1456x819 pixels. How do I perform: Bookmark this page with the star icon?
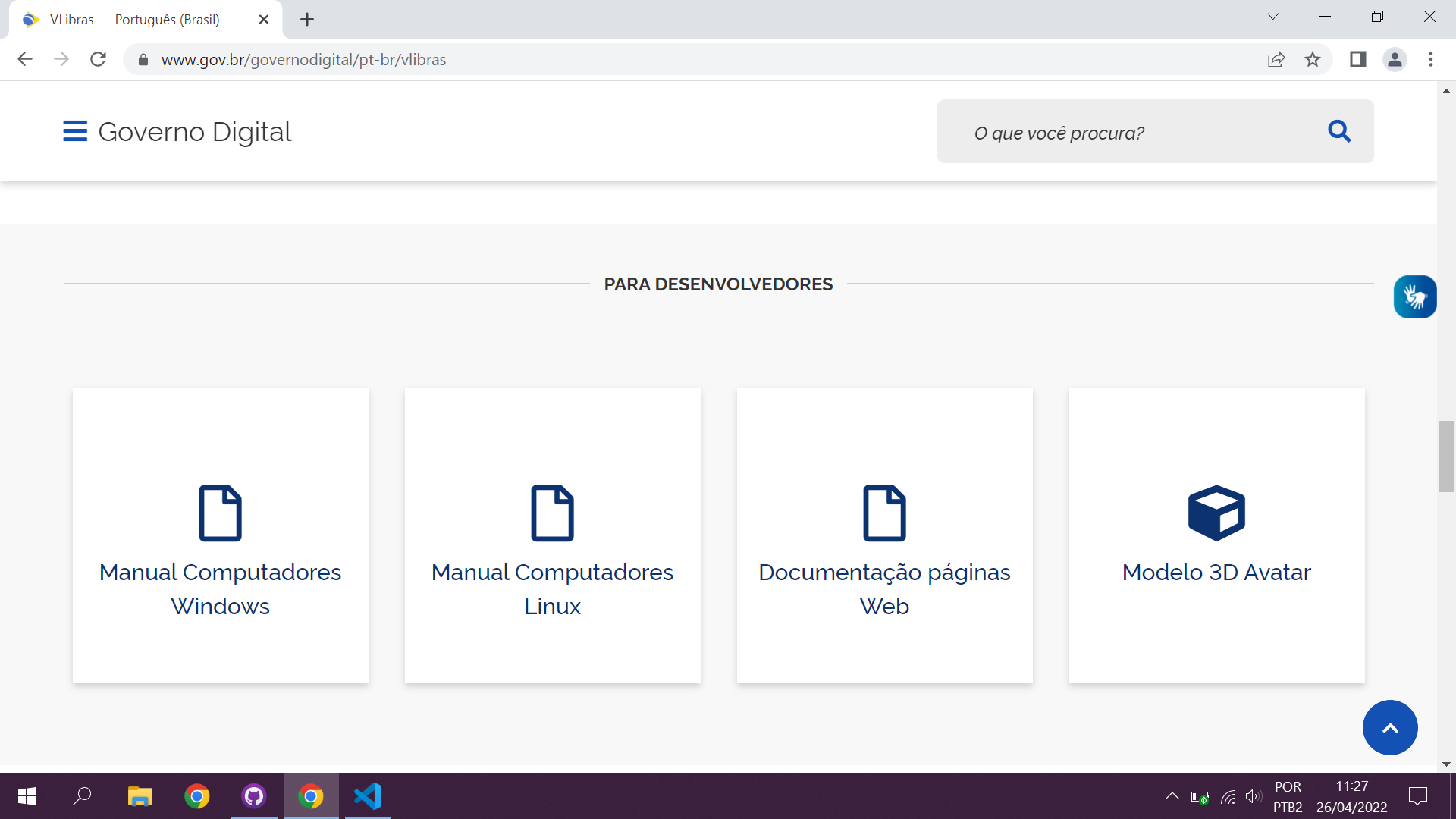[1313, 59]
